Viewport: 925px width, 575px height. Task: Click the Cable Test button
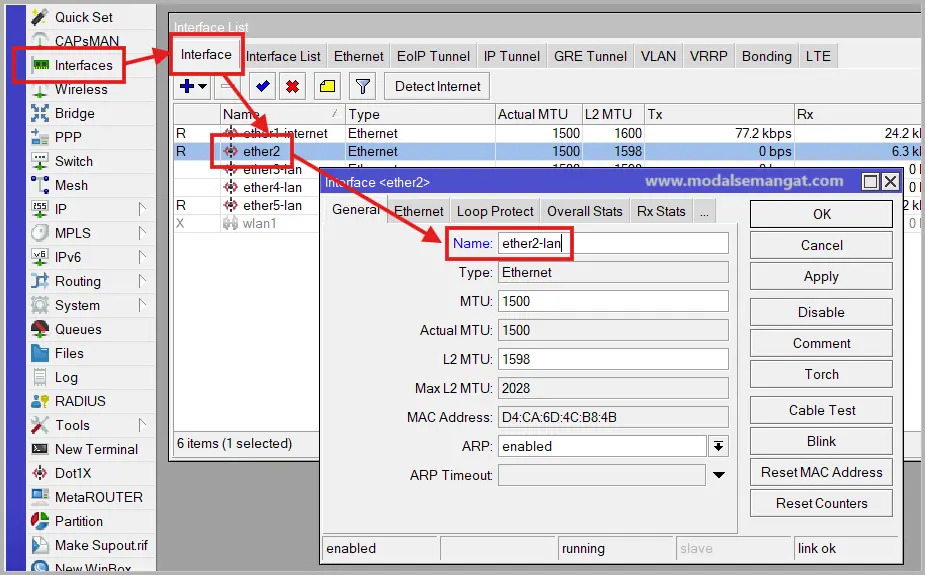pos(821,410)
